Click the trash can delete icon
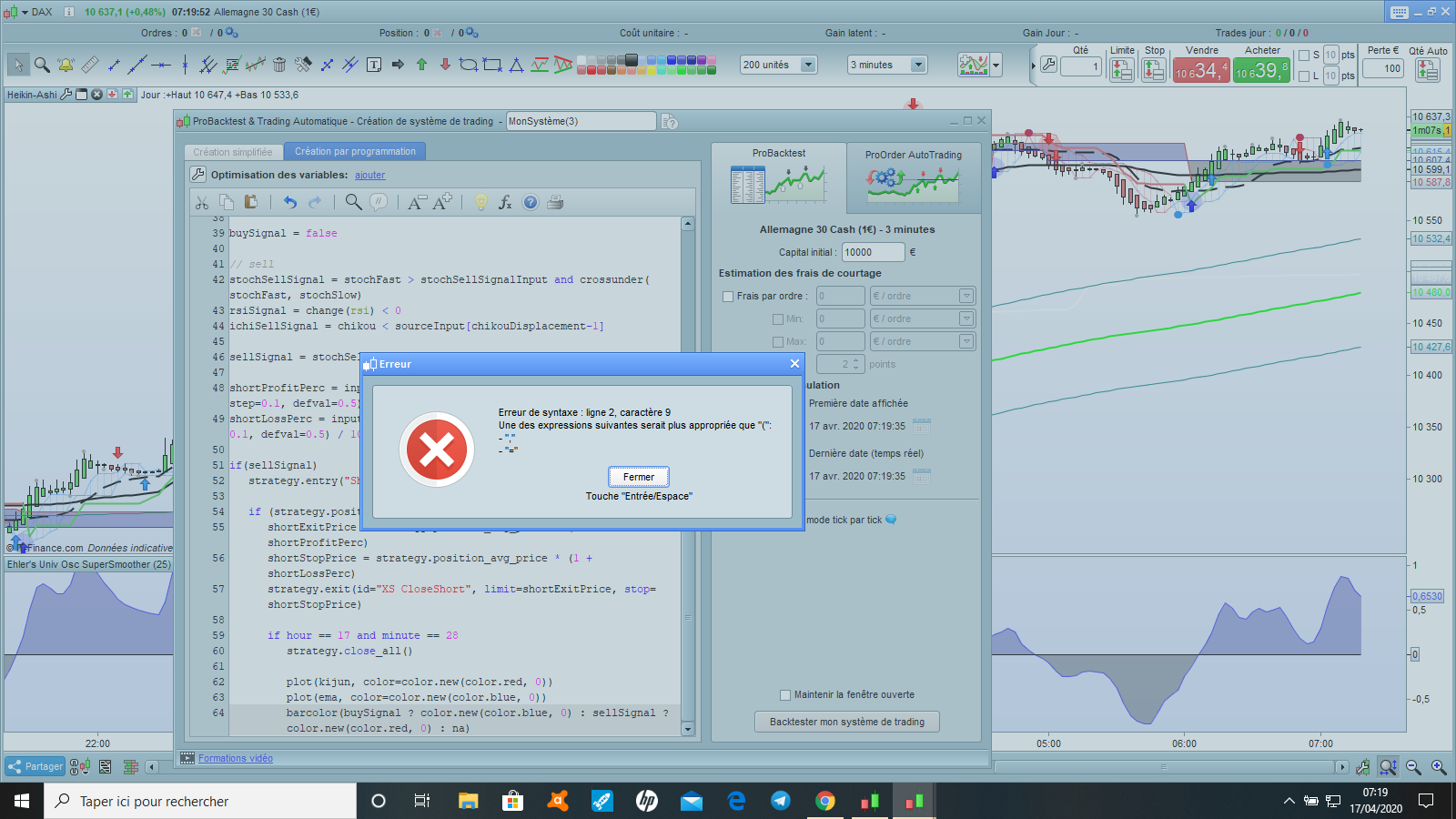The height and width of the screenshot is (819, 1456). point(279,65)
